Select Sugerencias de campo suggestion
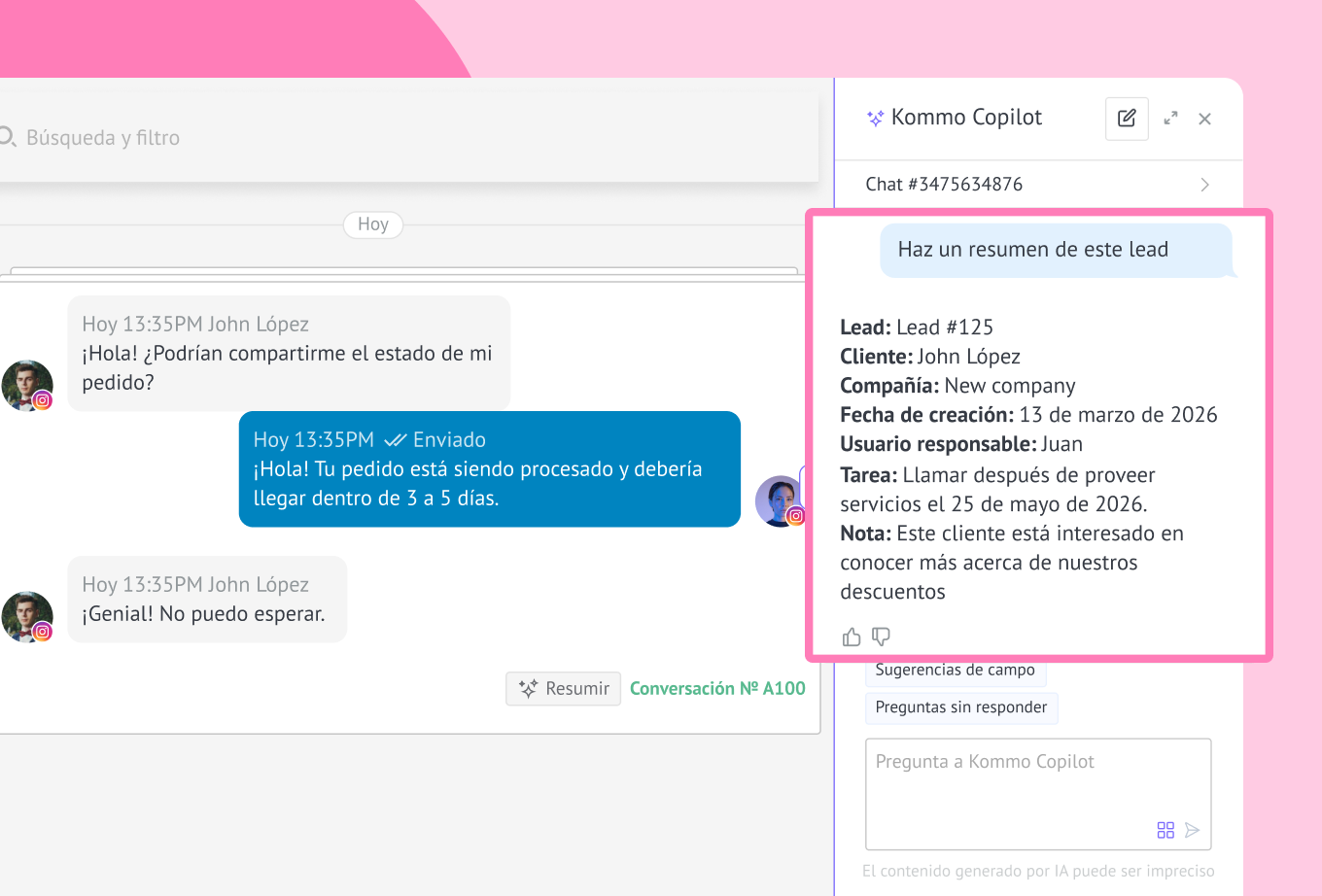This screenshot has height=896, width=1322. point(955,672)
